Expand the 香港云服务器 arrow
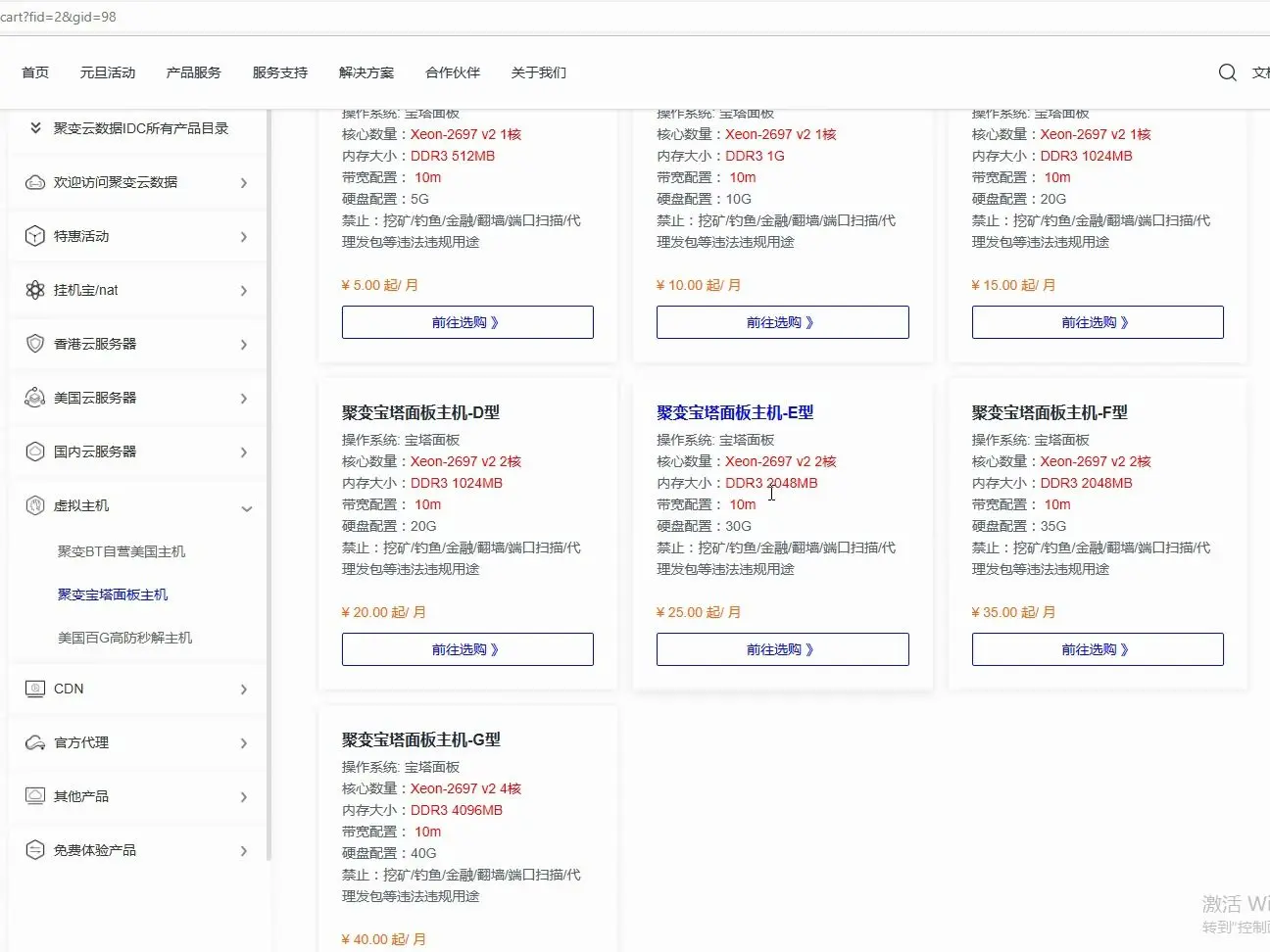The height and width of the screenshot is (952, 1270). pyautogui.click(x=244, y=345)
